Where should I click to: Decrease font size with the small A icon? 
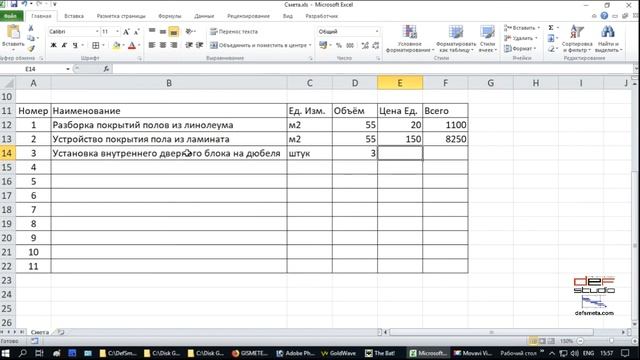[x=137, y=31]
